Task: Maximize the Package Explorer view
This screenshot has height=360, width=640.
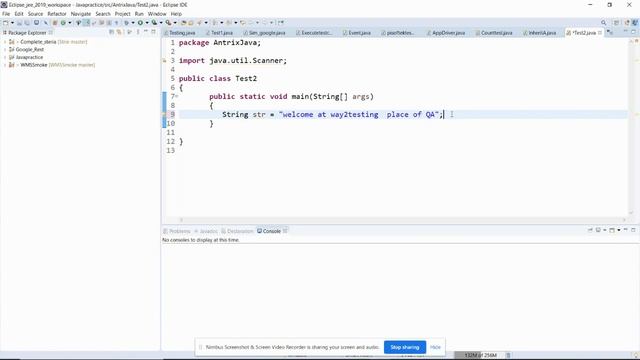Action: pos(153,32)
